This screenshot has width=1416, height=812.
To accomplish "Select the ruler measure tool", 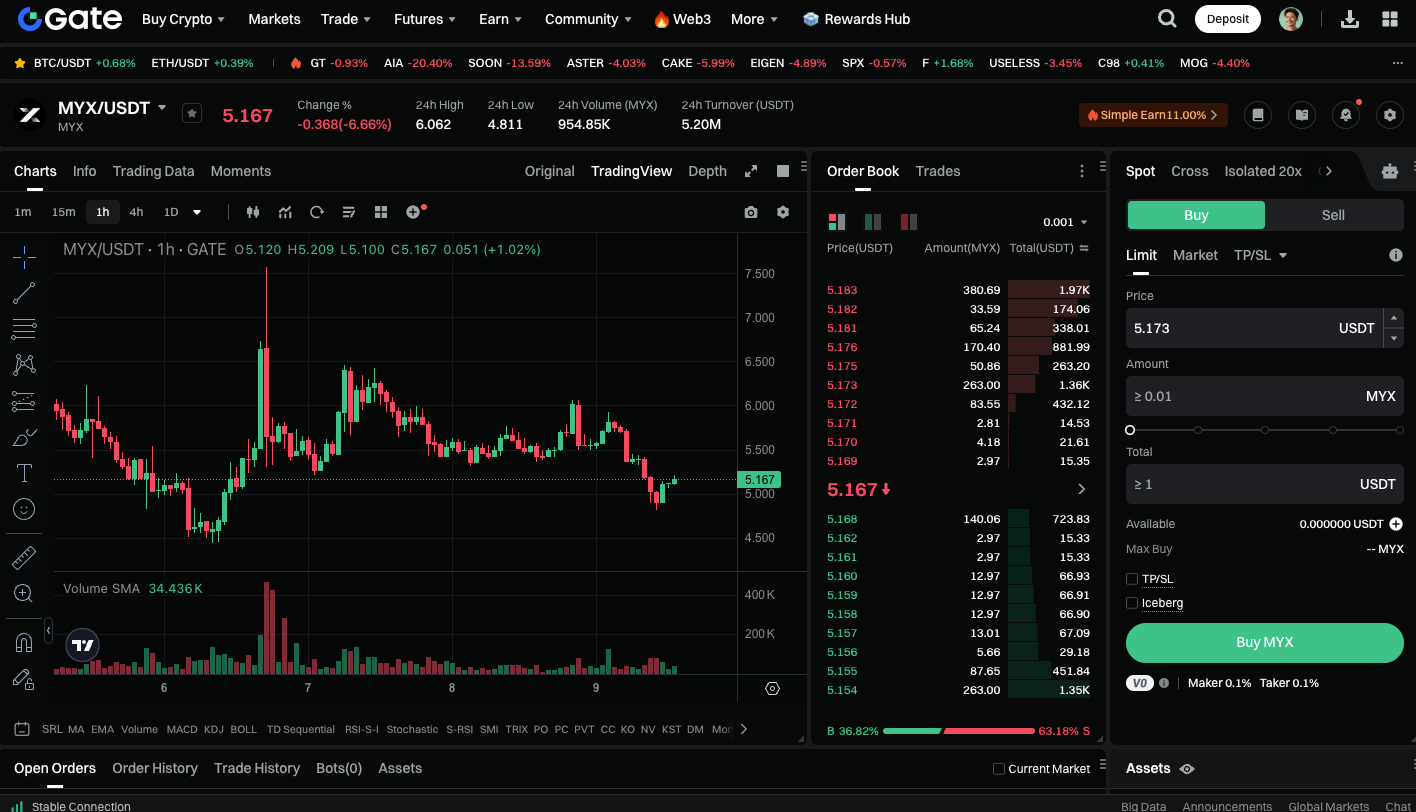I will 24,557.
